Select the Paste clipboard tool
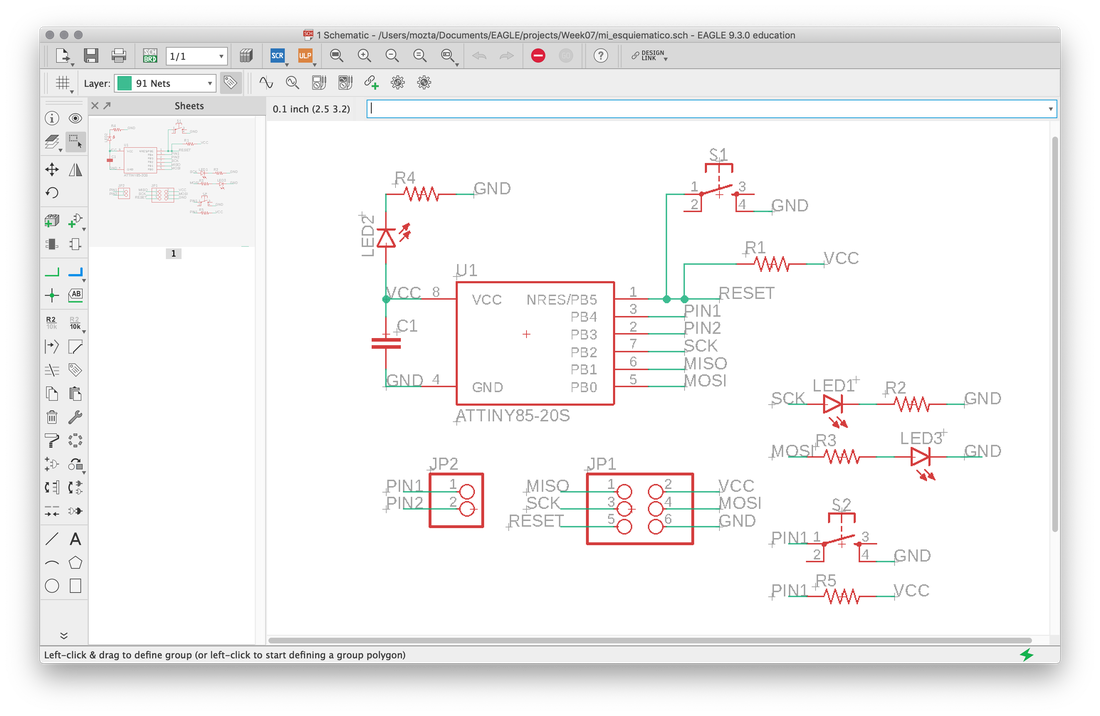Image resolution: width=1100 pixels, height=716 pixels. pos(75,393)
